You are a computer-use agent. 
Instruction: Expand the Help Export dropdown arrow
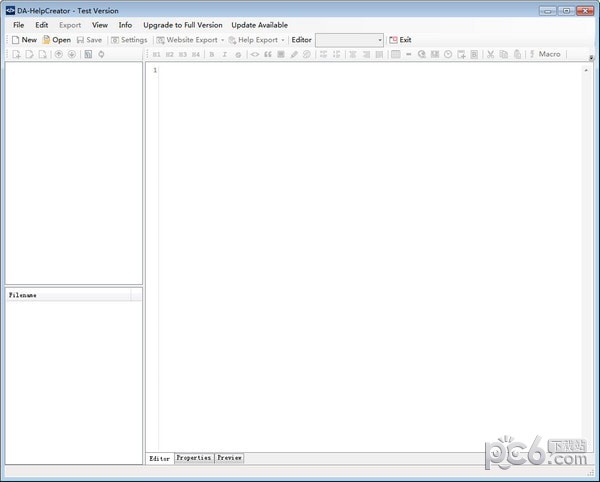[x=283, y=40]
